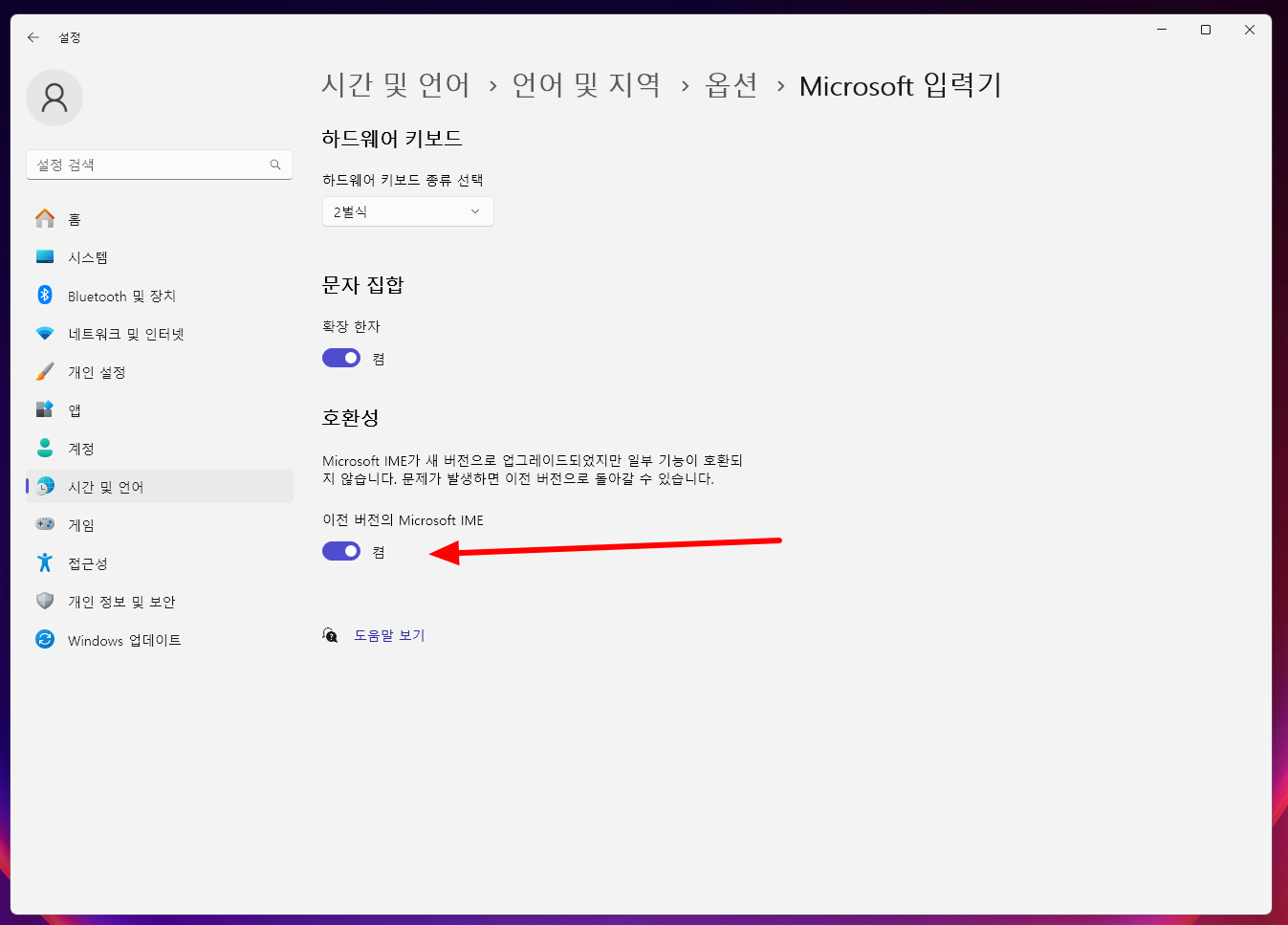Open Windows 업데이트 page

point(160,640)
